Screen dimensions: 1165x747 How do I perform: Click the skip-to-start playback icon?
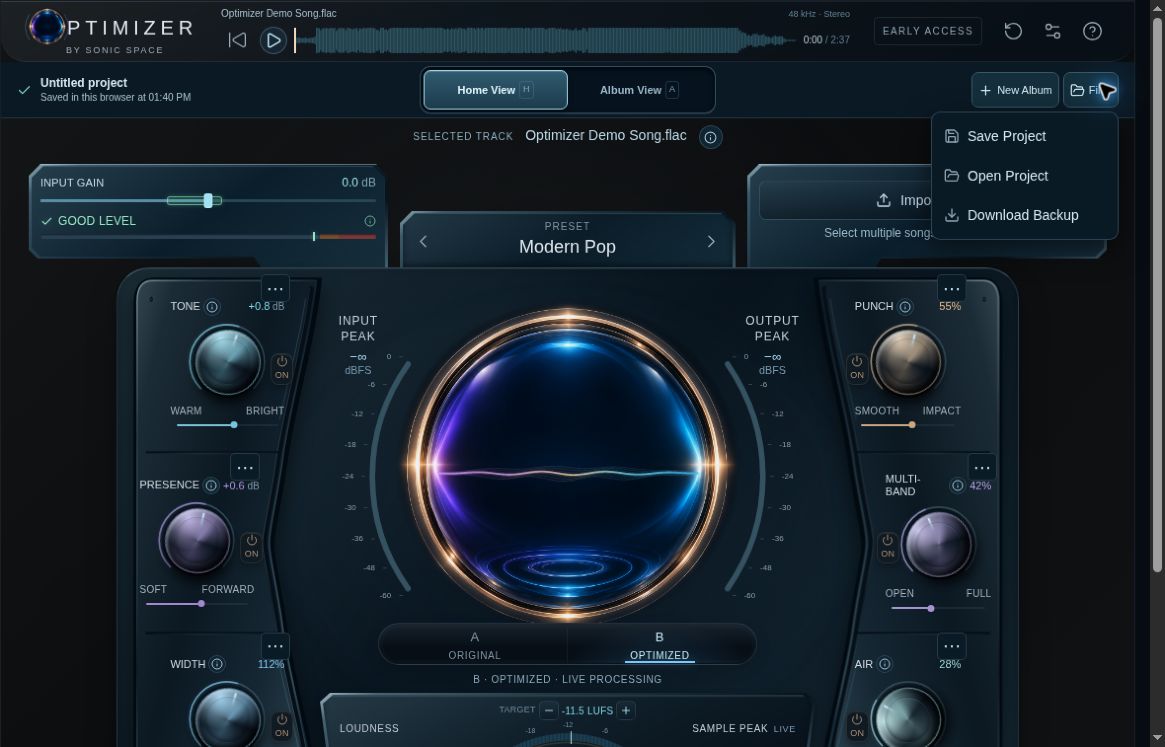237,40
